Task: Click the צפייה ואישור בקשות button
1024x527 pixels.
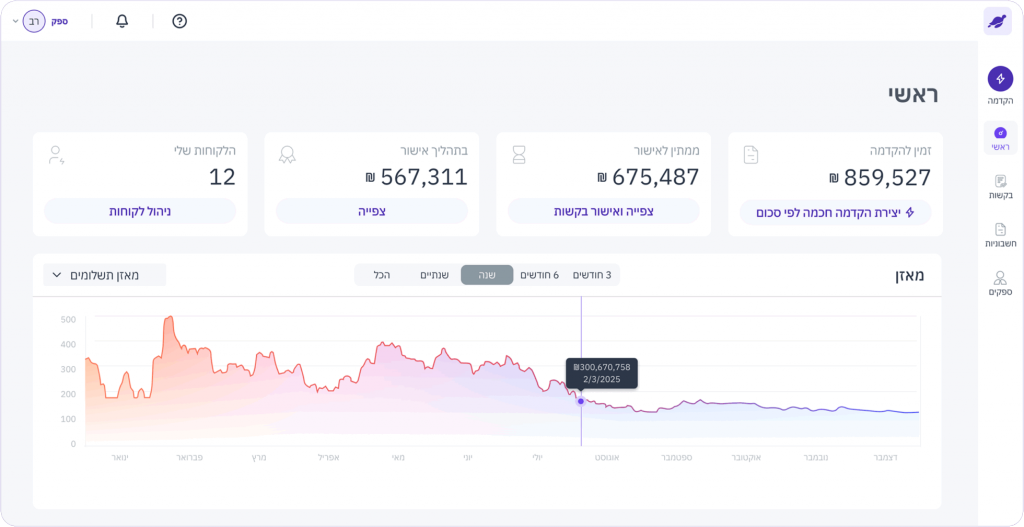Action: click(603, 212)
